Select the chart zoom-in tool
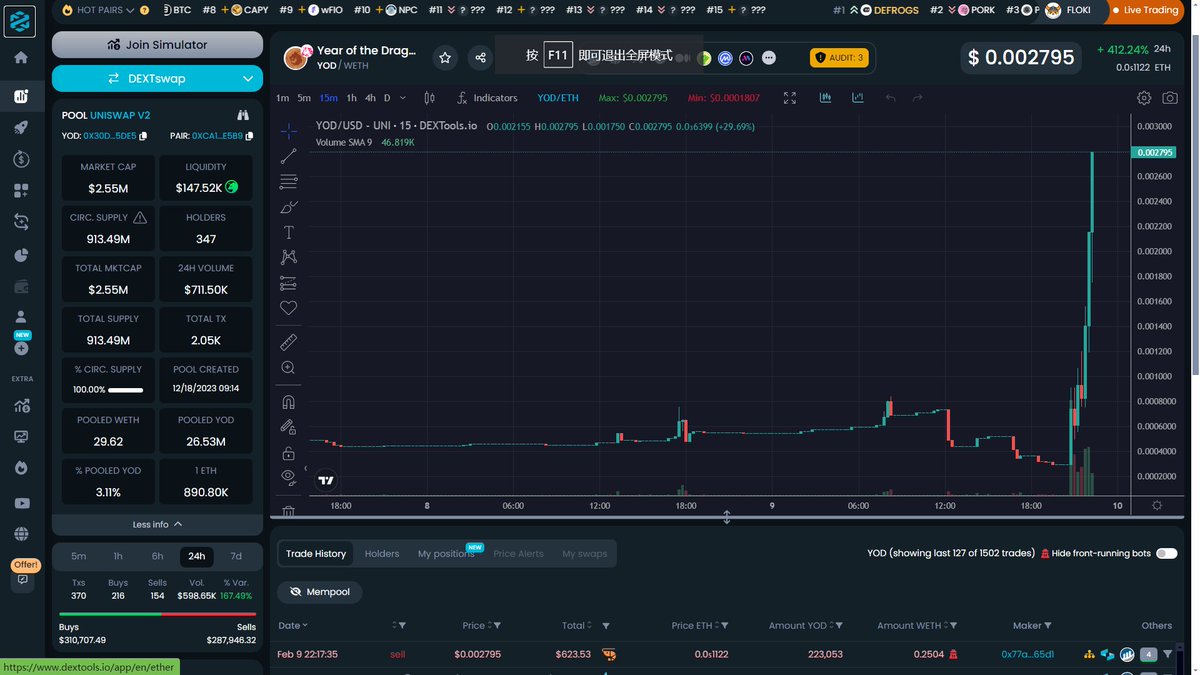 point(288,368)
